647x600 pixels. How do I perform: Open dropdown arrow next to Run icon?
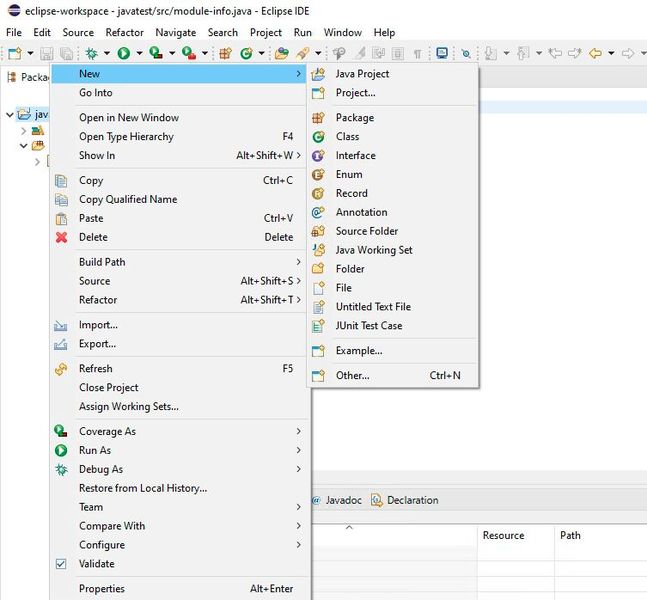click(139, 53)
